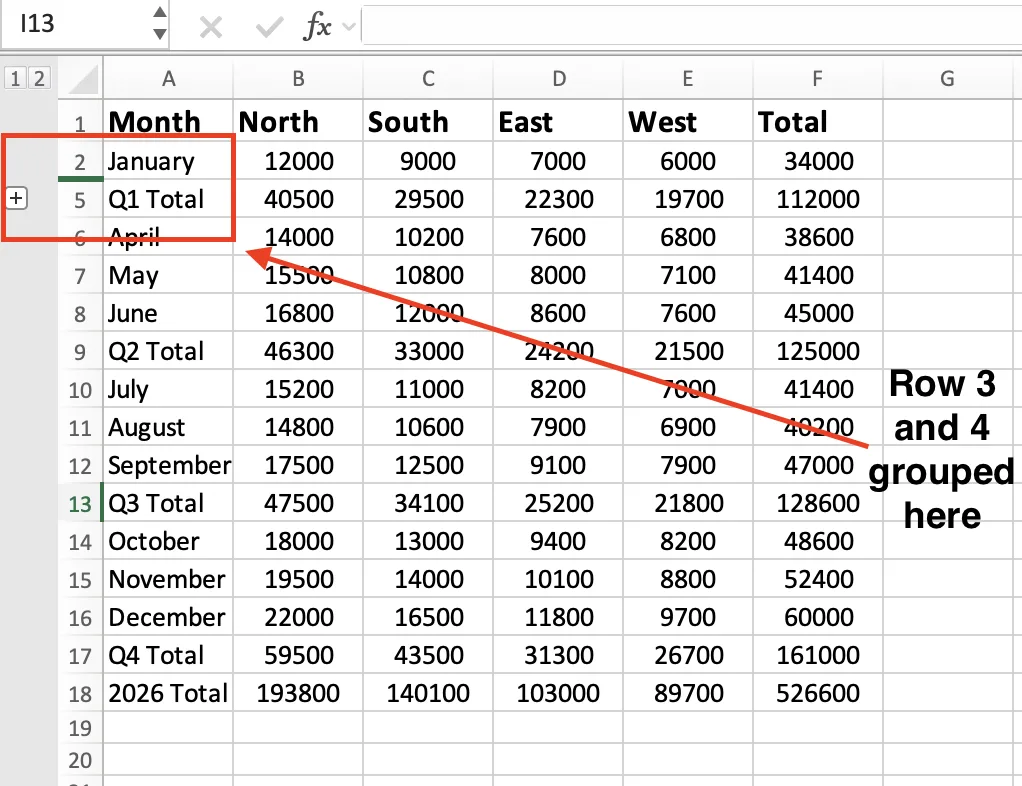Click cell with value 112000

(x=817, y=199)
